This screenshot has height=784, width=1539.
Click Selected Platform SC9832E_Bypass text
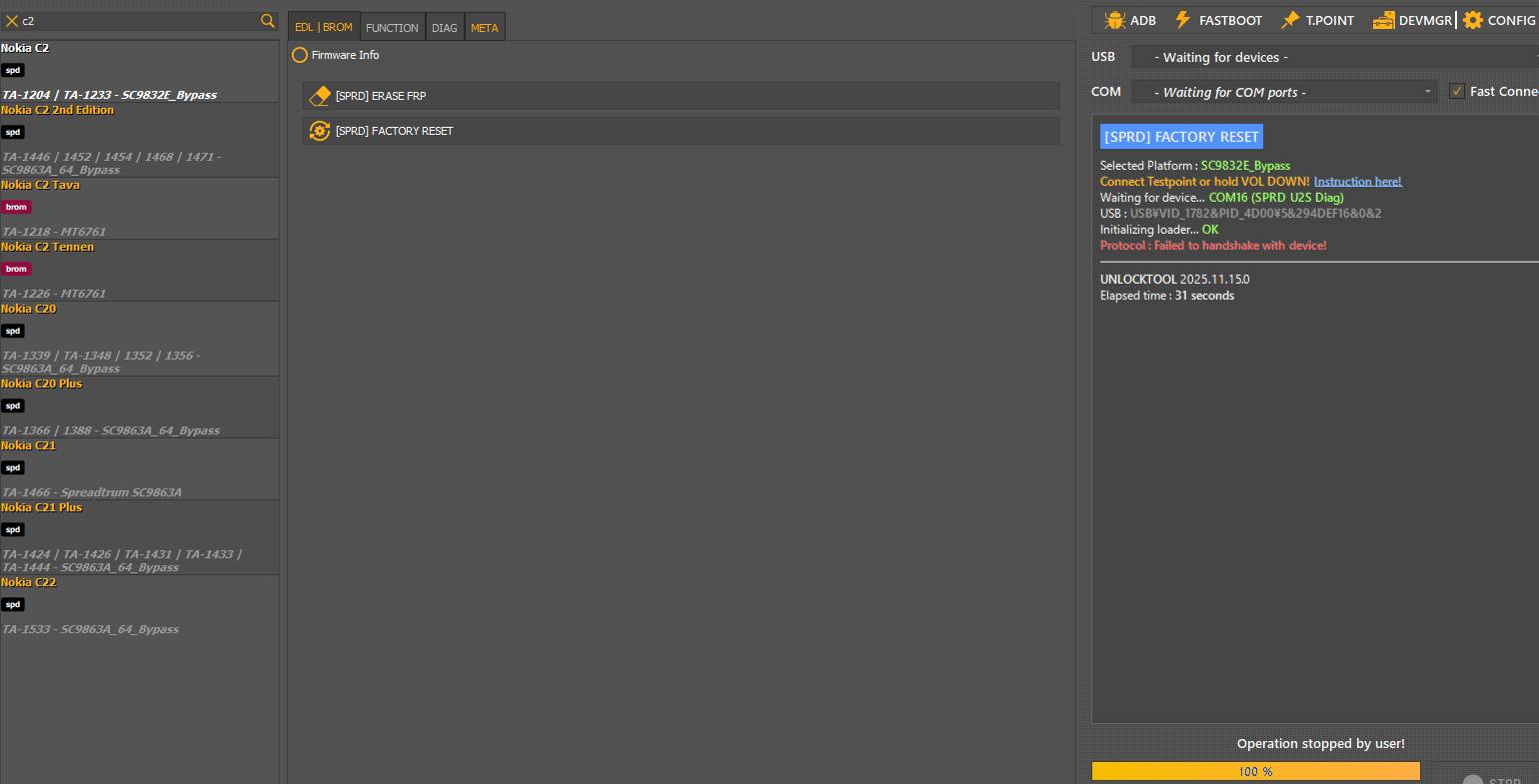click(x=1195, y=166)
